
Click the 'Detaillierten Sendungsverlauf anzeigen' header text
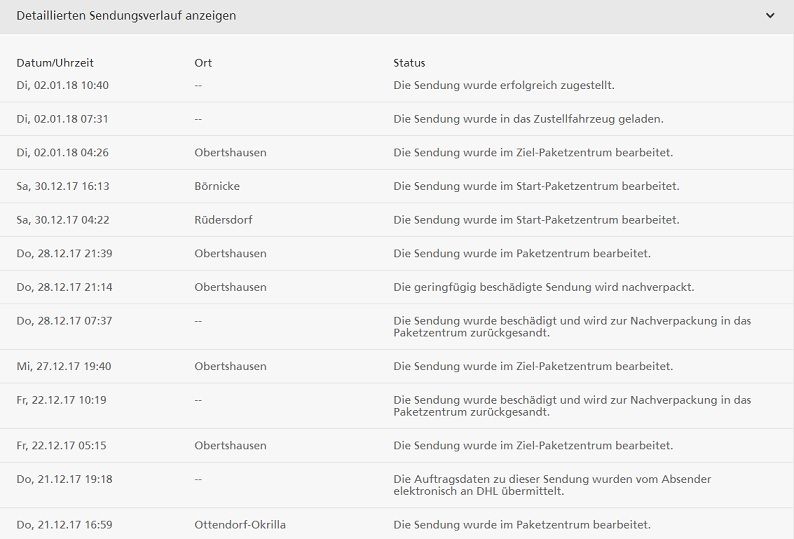pyautogui.click(x=126, y=16)
